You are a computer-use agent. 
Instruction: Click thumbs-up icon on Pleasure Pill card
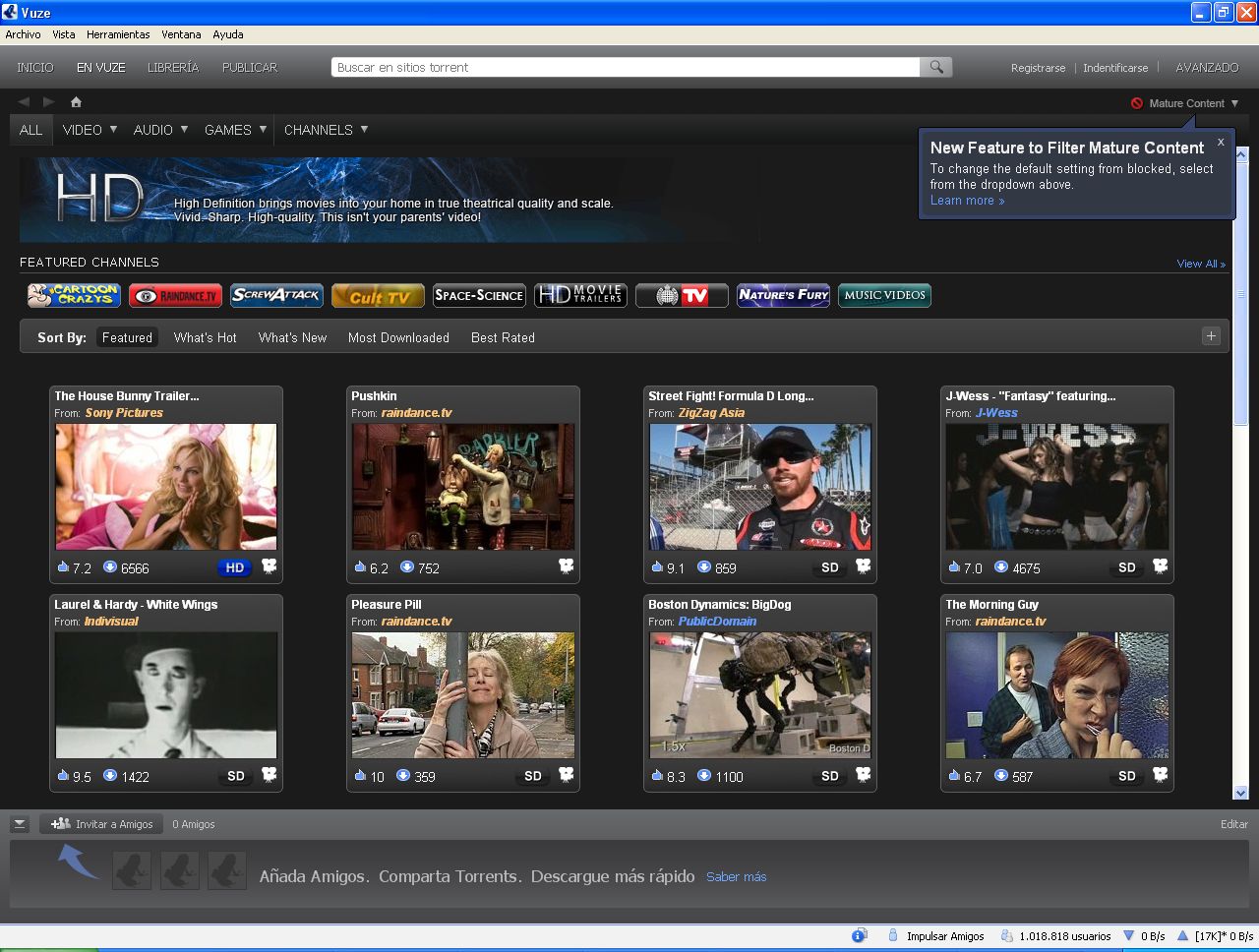(x=360, y=776)
